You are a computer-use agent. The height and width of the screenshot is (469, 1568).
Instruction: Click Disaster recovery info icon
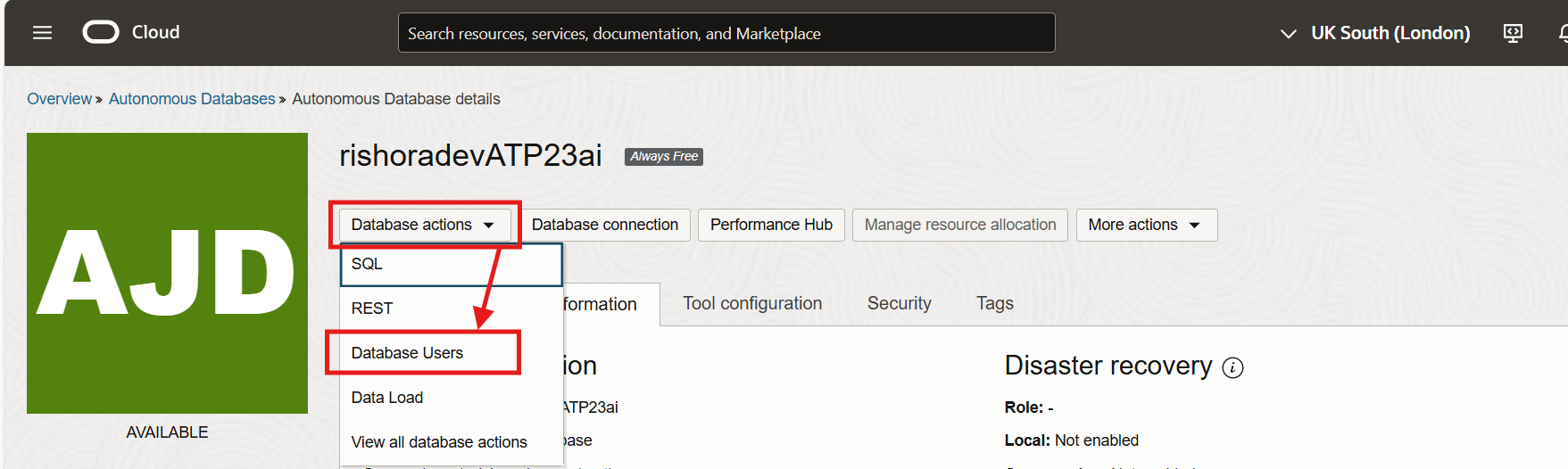(x=1232, y=367)
